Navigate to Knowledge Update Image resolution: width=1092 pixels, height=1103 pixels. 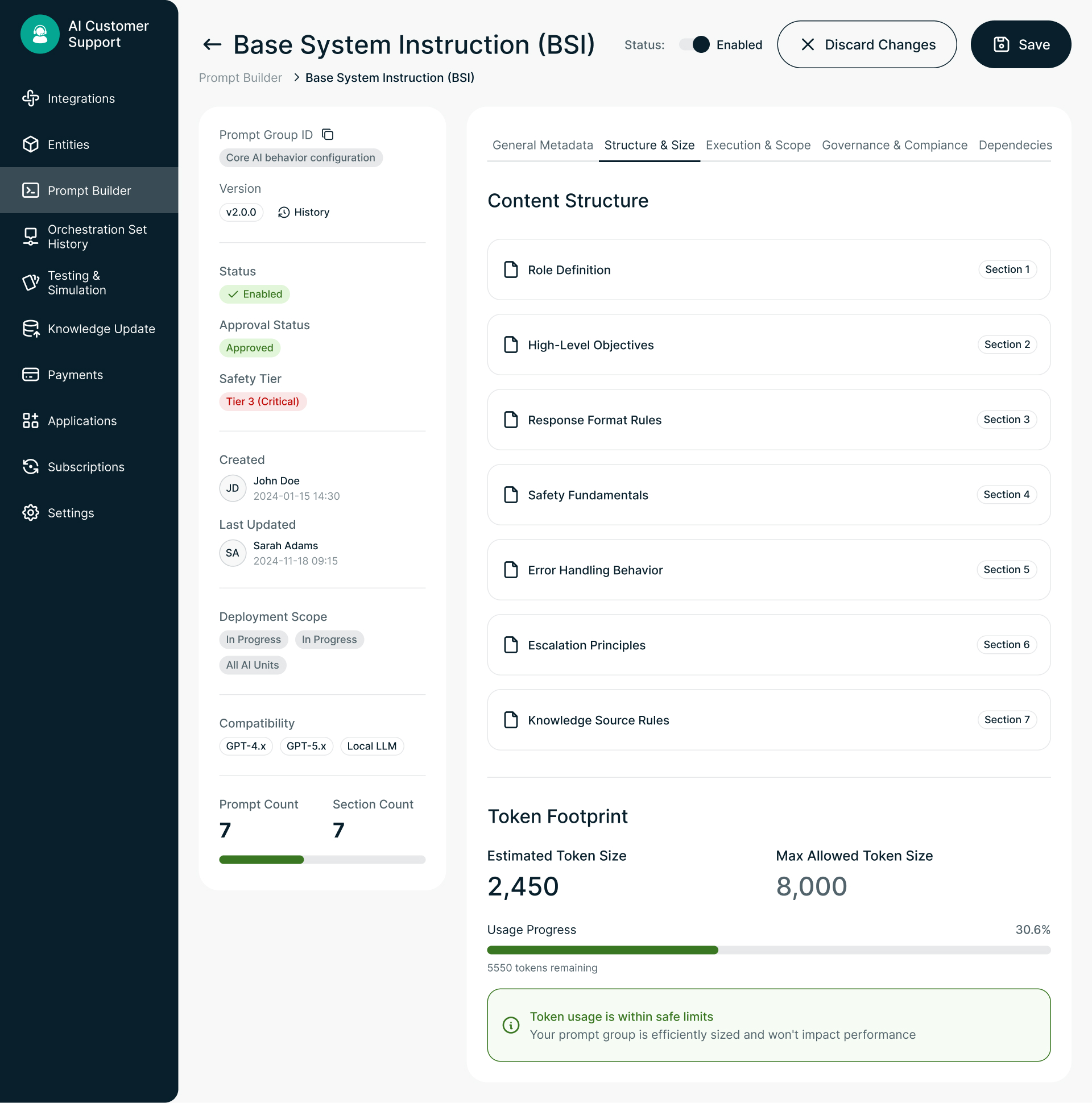click(x=101, y=329)
